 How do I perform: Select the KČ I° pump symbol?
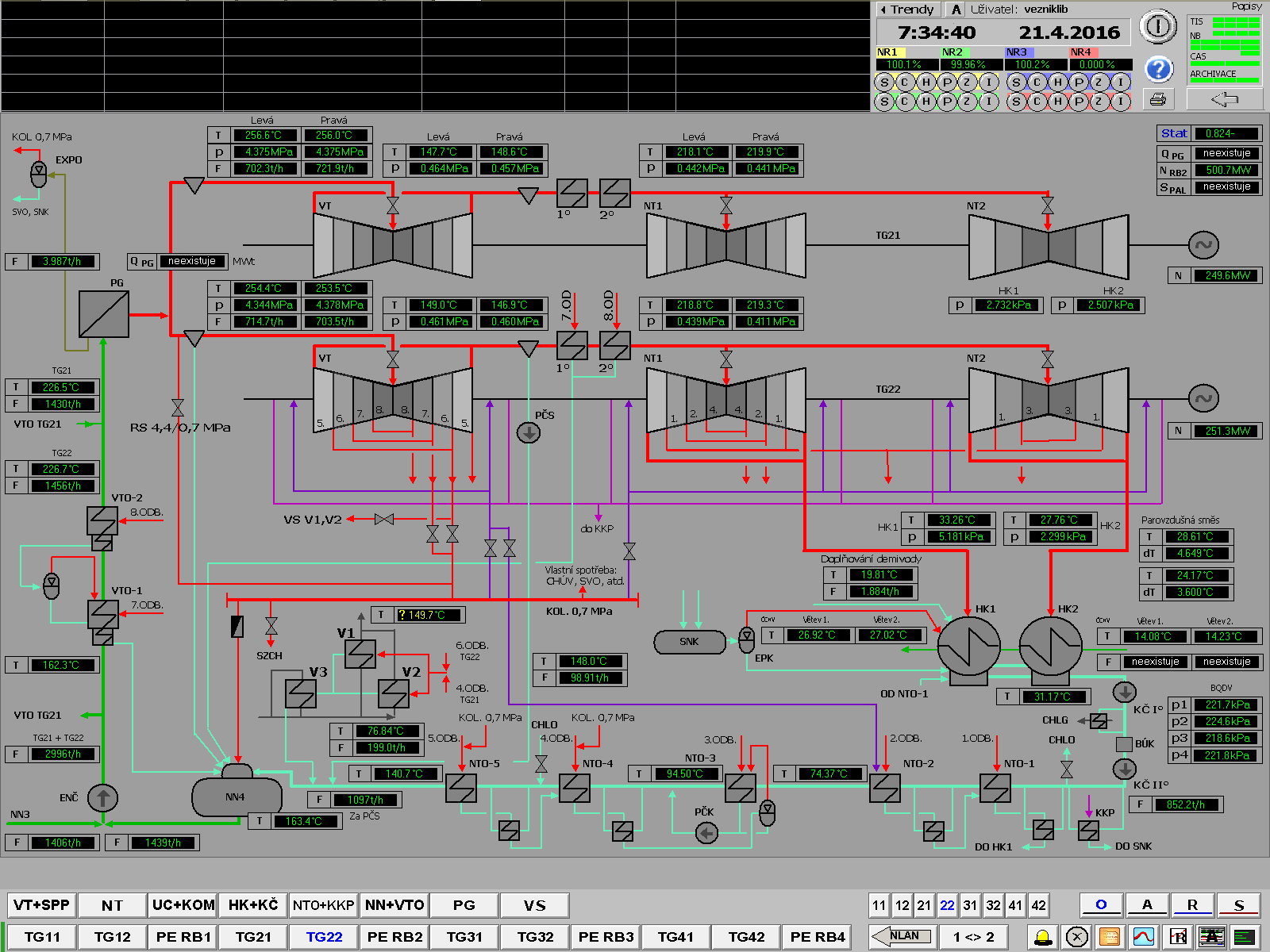[x=1124, y=692]
